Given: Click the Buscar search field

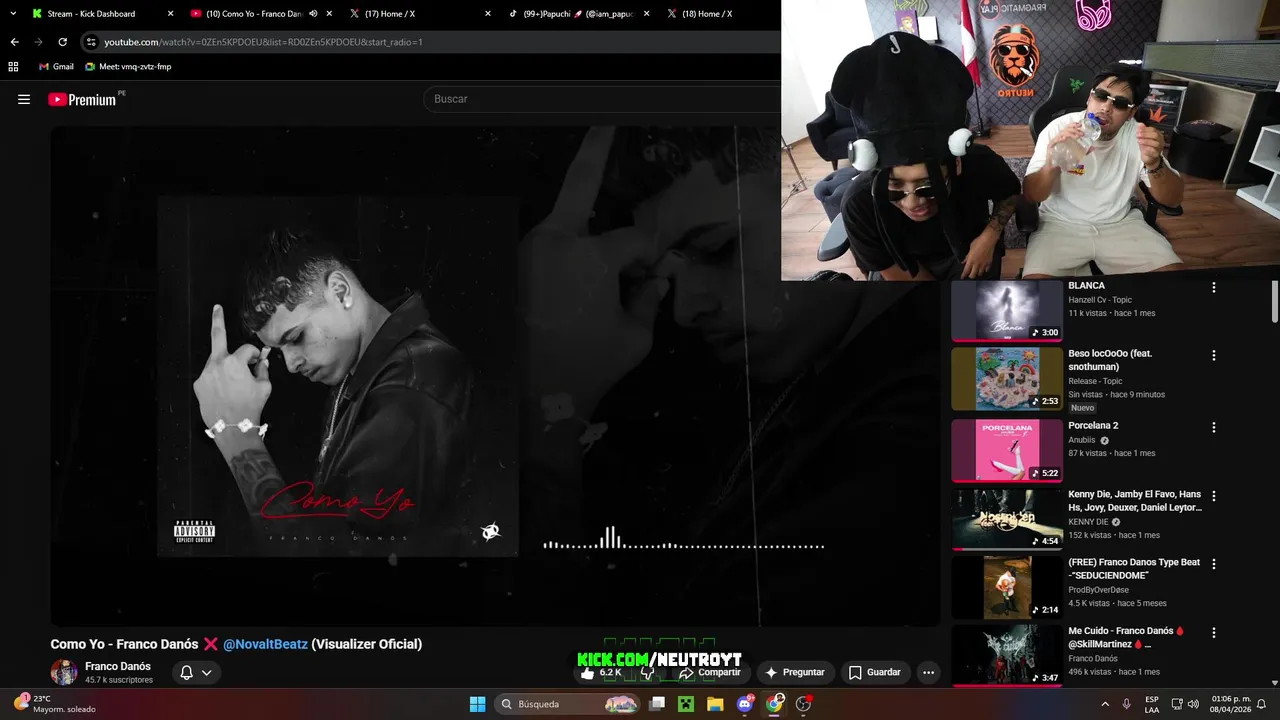Looking at the screenshot, I should (603, 99).
